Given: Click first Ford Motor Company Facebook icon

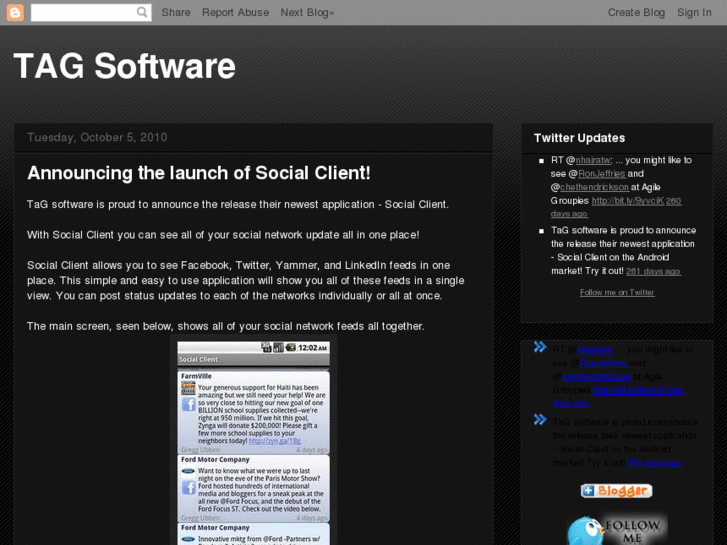Looking at the screenshot, I should point(188,487).
